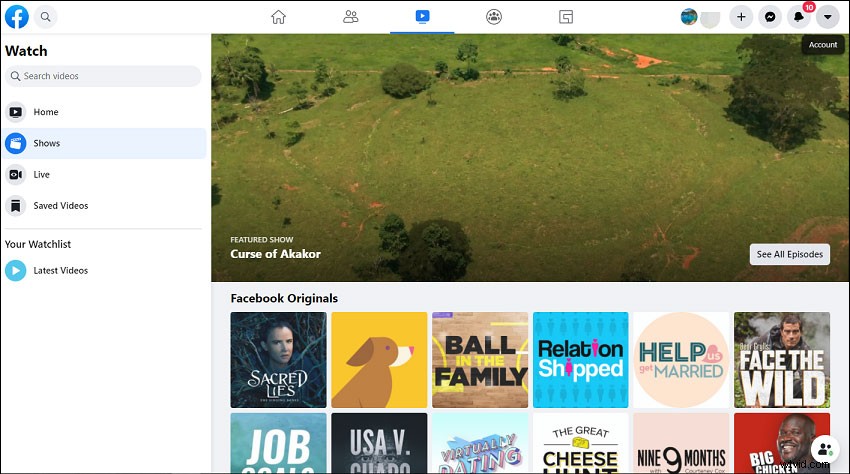Open the Nine Months show thumbnail

point(681,443)
